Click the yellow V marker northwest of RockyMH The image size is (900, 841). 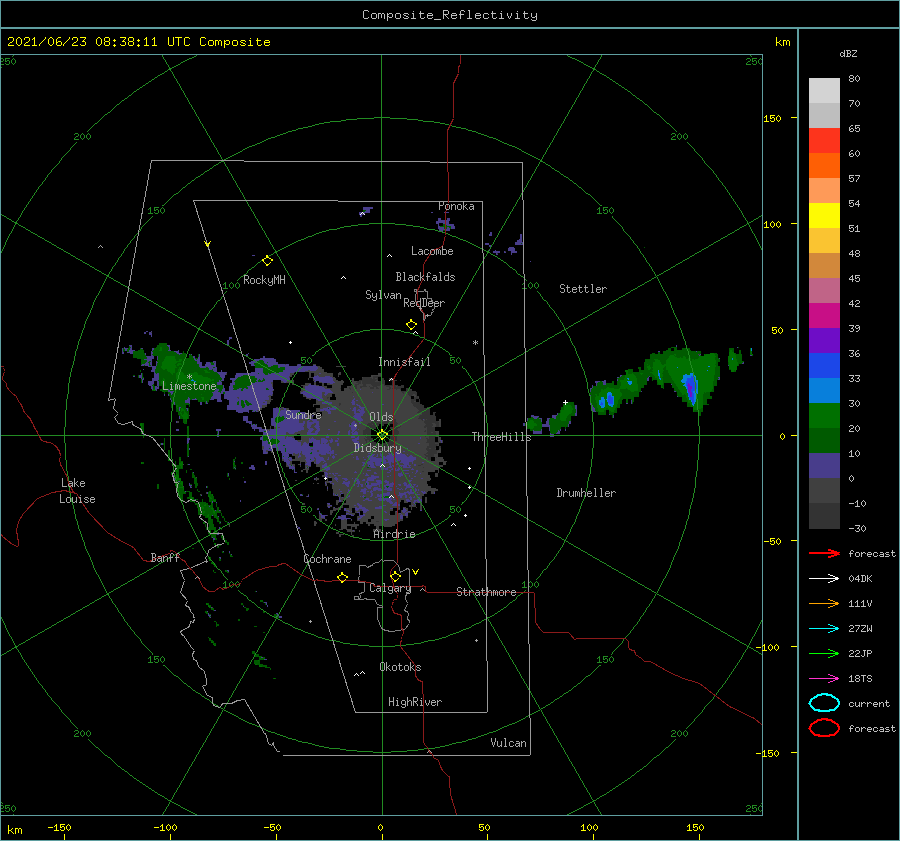[208, 244]
